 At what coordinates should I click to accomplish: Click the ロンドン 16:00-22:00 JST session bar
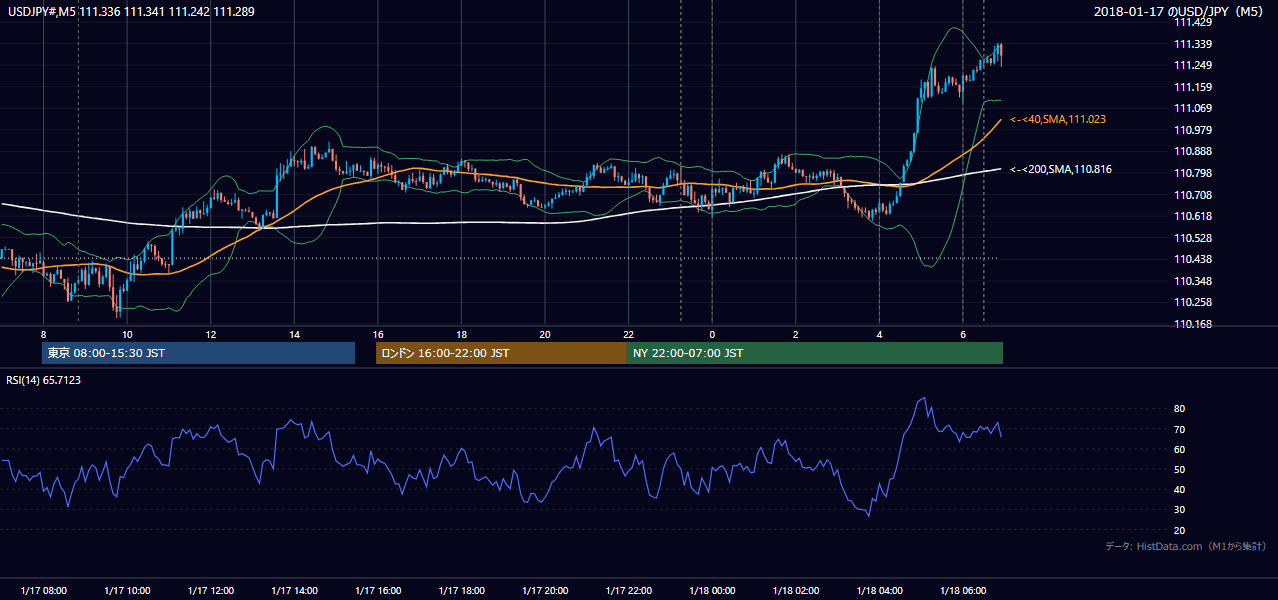(501, 353)
